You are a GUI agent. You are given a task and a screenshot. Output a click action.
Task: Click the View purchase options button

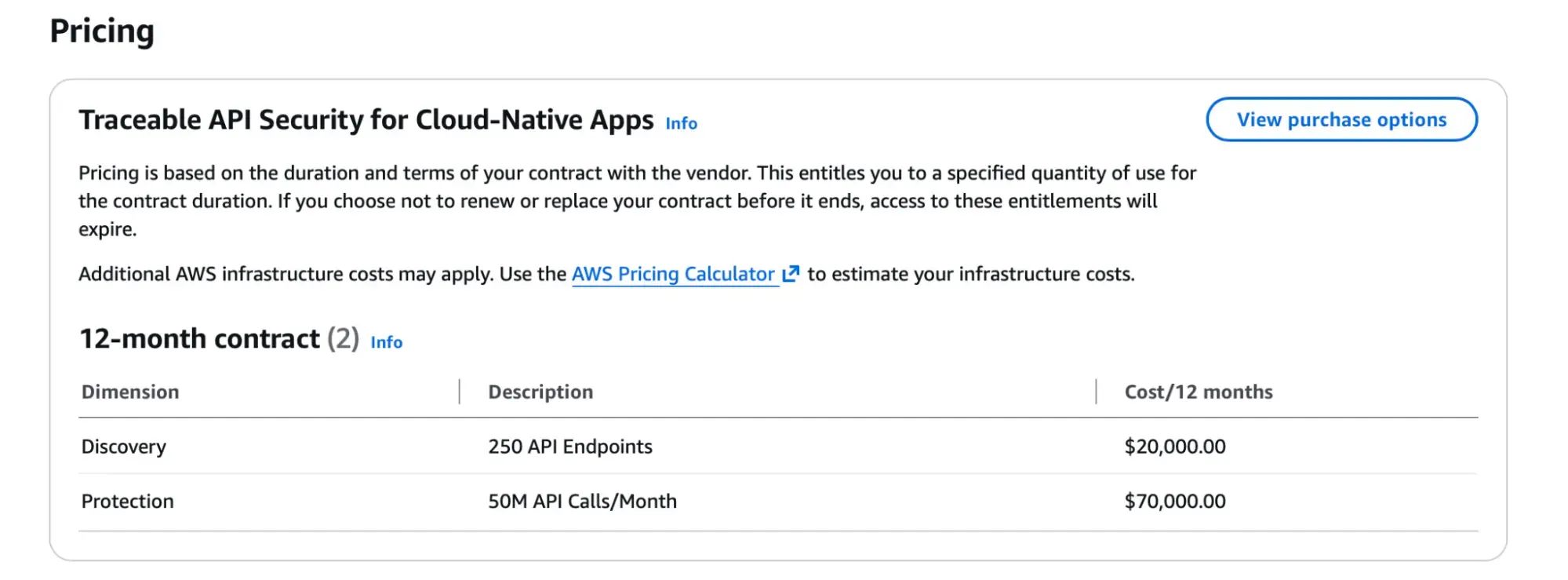[x=1341, y=119]
